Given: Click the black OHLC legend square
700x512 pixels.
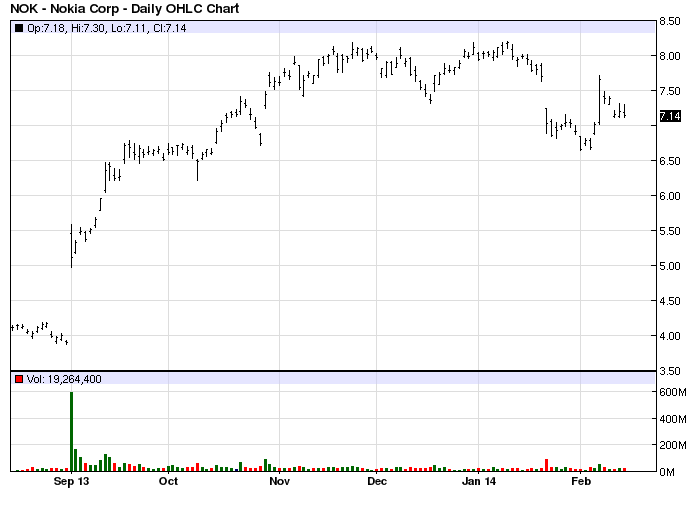Looking at the screenshot, I should click(19, 28).
